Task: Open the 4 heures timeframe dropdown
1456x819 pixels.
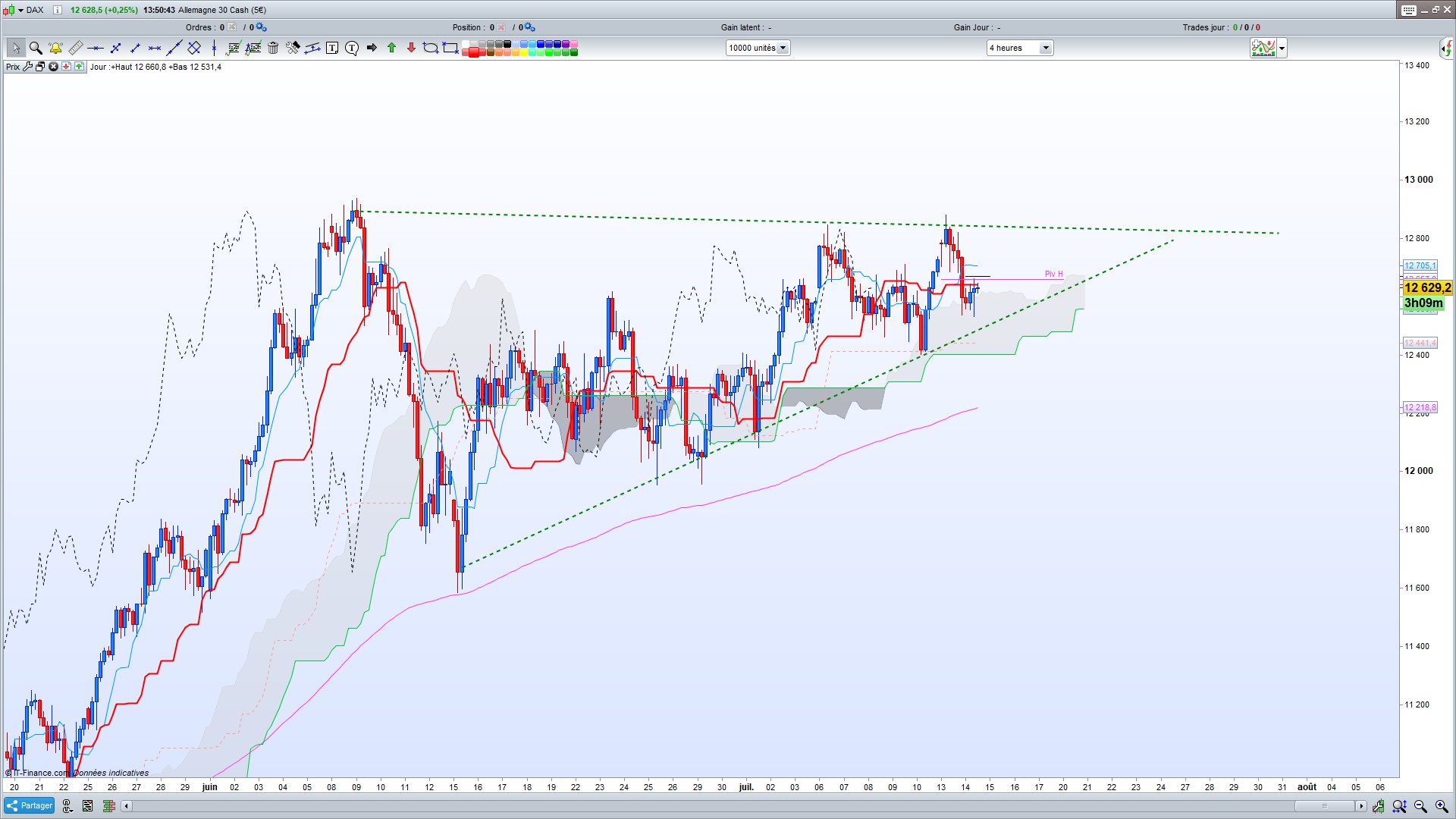Action: click(1020, 48)
